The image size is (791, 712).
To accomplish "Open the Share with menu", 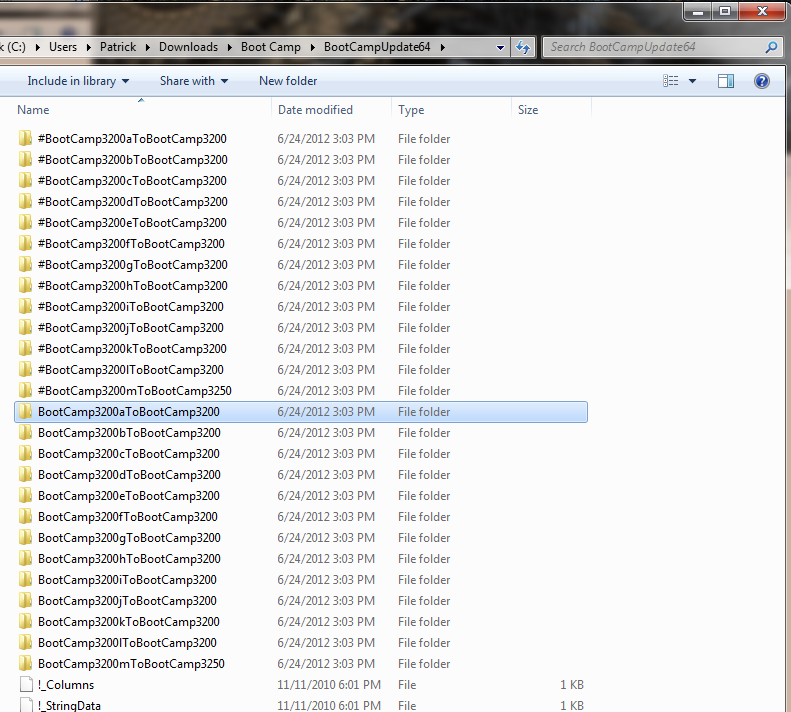I will pos(194,81).
